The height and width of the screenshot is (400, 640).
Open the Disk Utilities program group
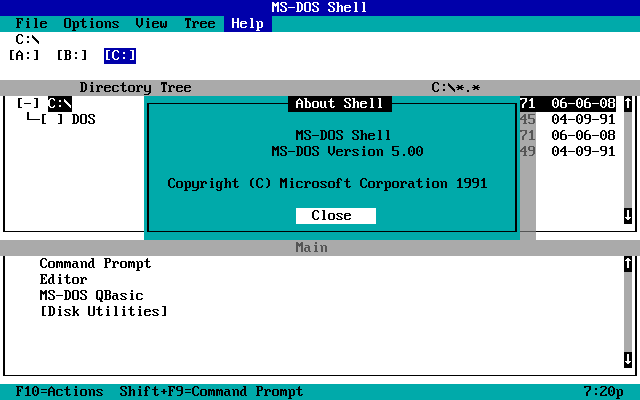coord(103,311)
